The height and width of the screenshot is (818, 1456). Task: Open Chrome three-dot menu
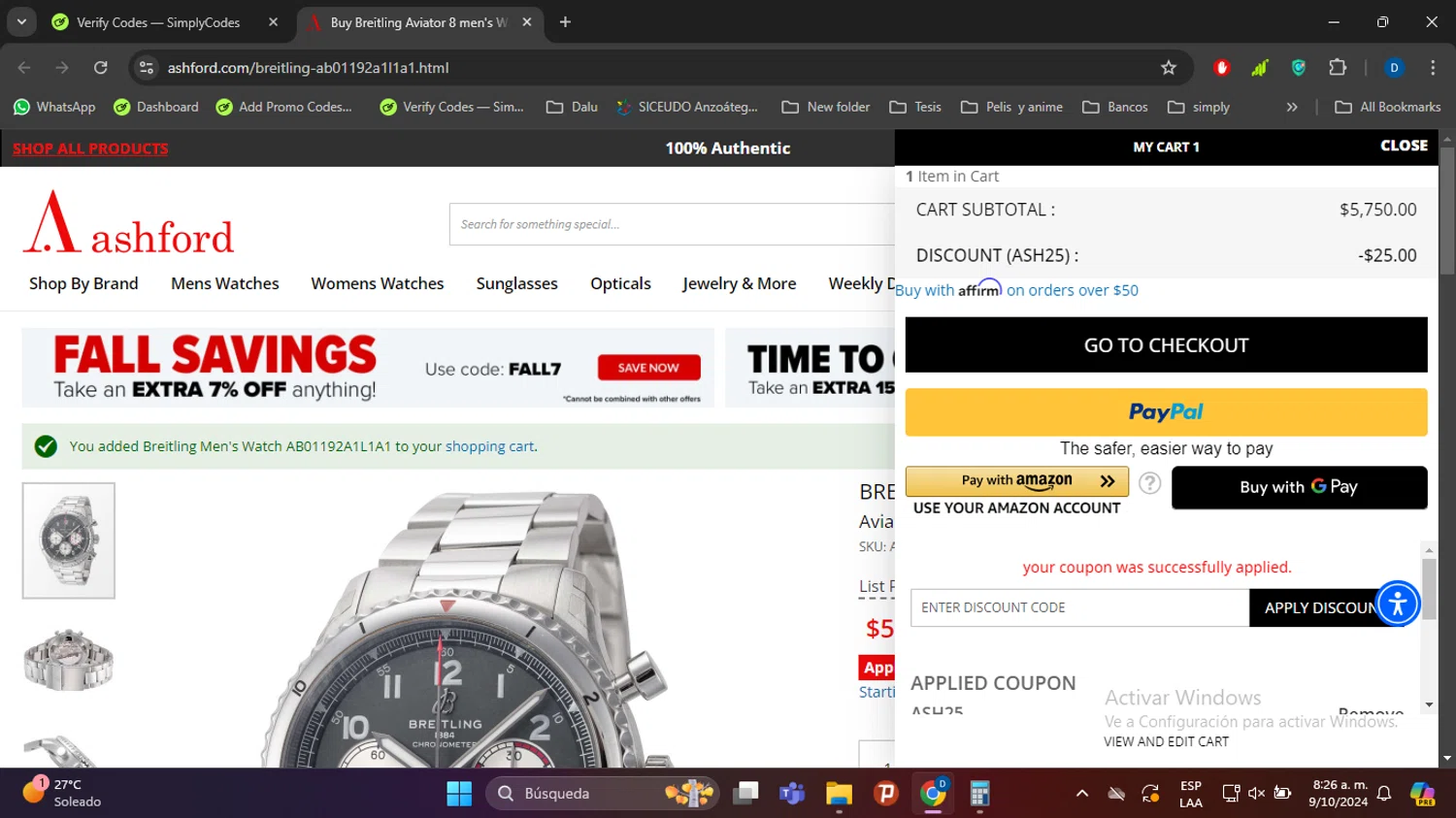coord(1433,68)
